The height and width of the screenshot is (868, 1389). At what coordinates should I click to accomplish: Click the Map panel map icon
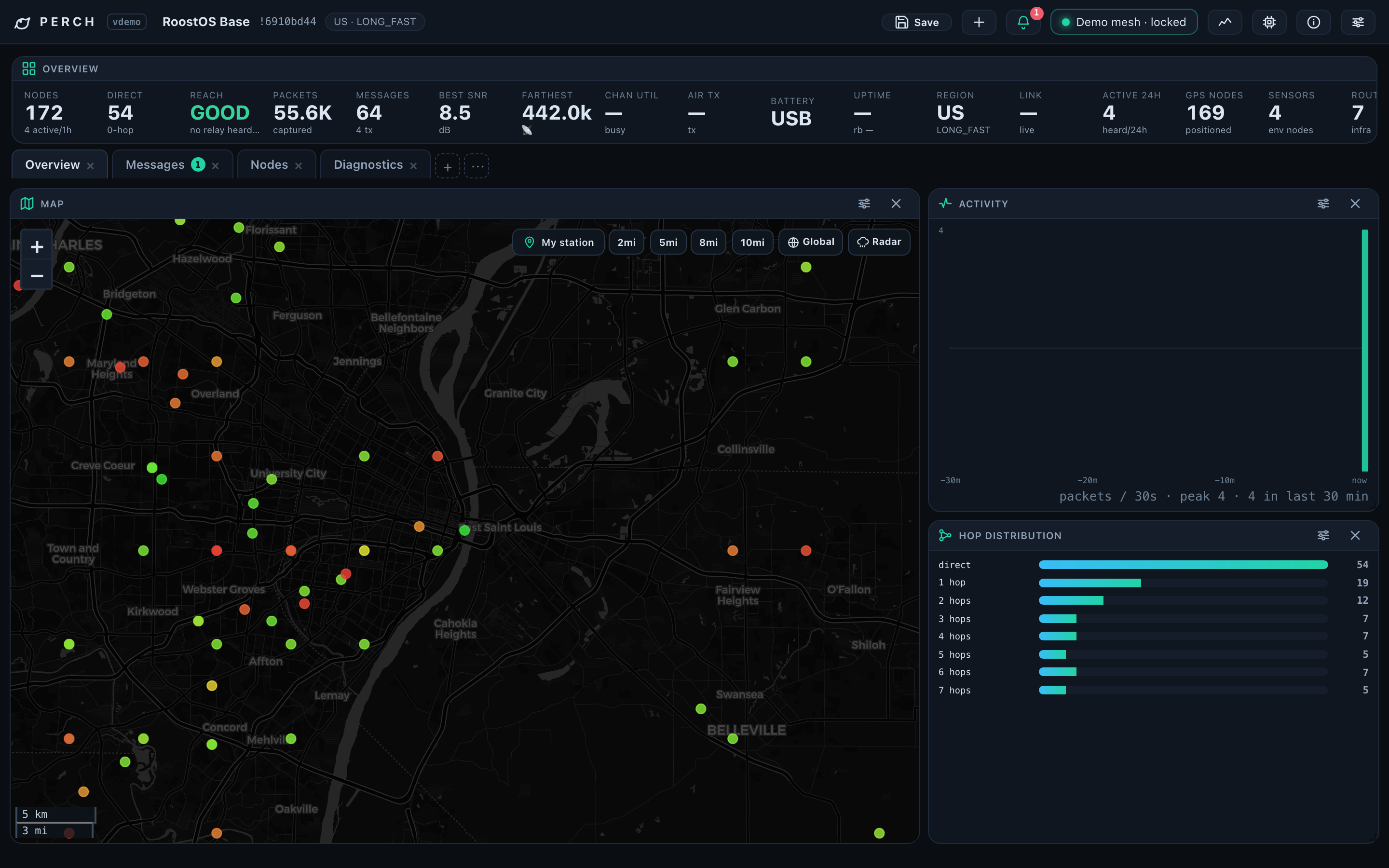[27, 204]
